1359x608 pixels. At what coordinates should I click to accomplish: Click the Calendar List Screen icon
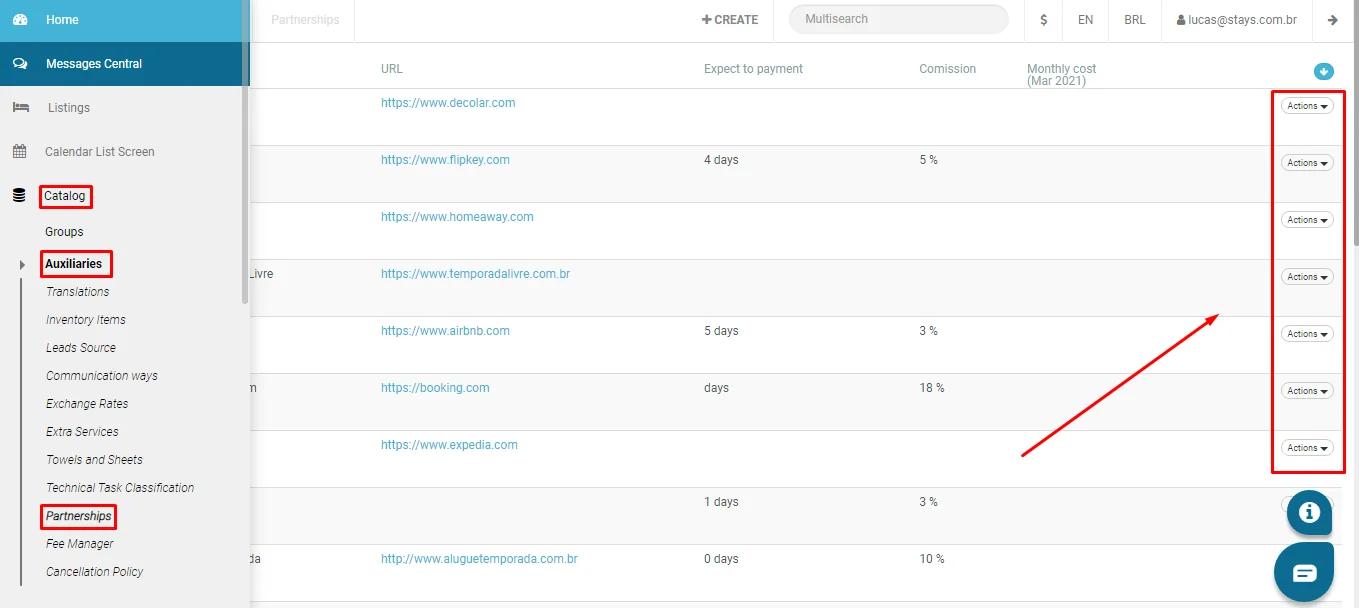[20, 152]
